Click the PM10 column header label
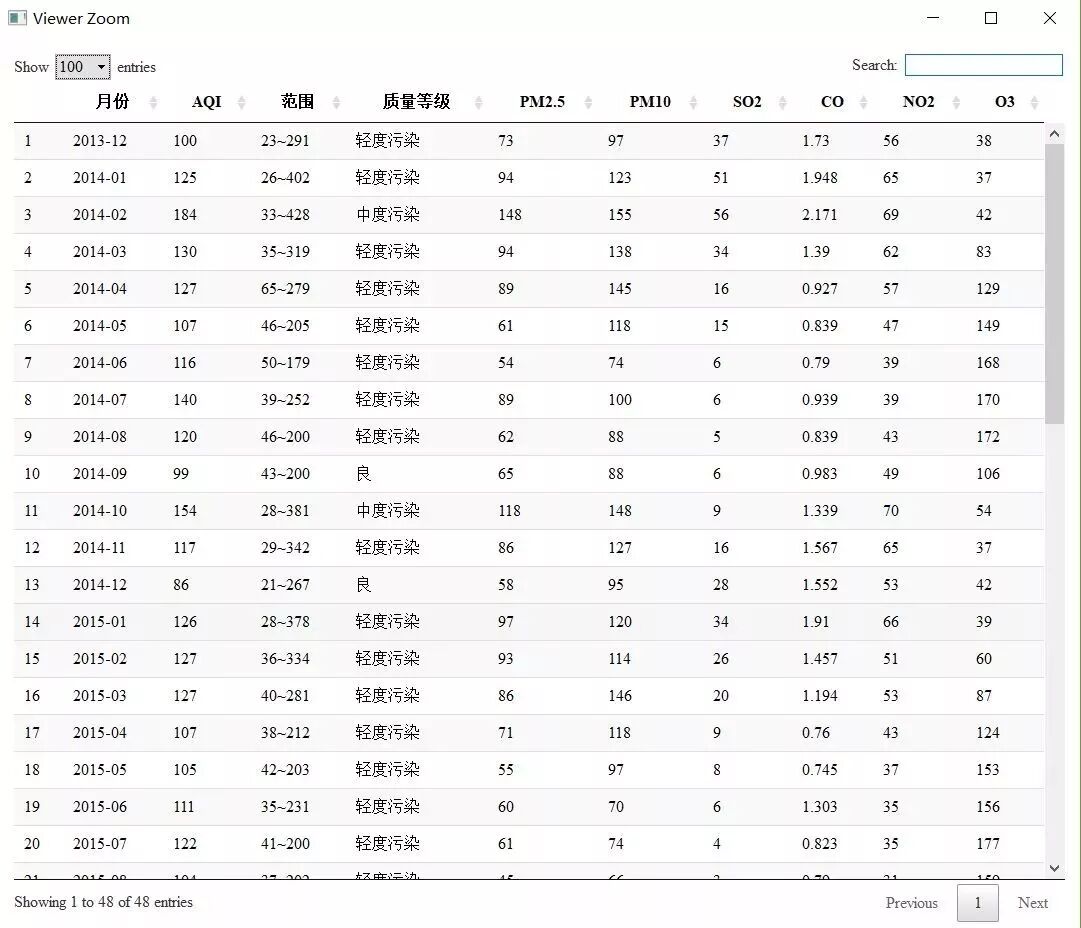The width and height of the screenshot is (1081, 928). point(649,102)
